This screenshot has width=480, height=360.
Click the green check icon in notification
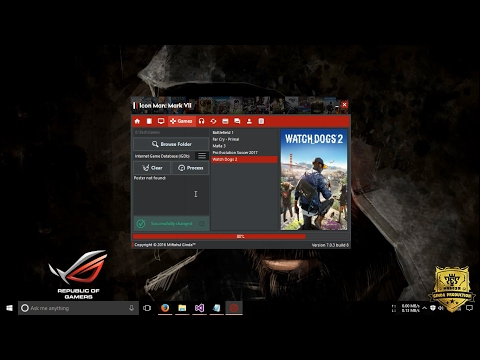pos(141,223)
